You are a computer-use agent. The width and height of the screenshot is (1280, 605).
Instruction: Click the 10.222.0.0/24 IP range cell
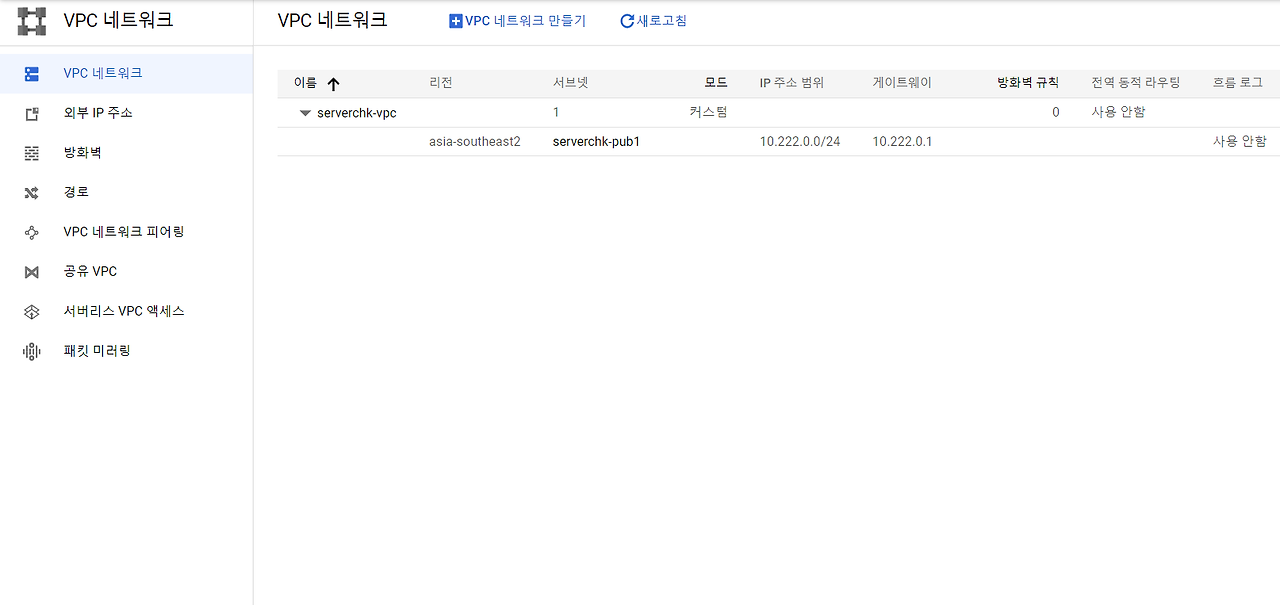pyautogui.click(x=798, y=141)
